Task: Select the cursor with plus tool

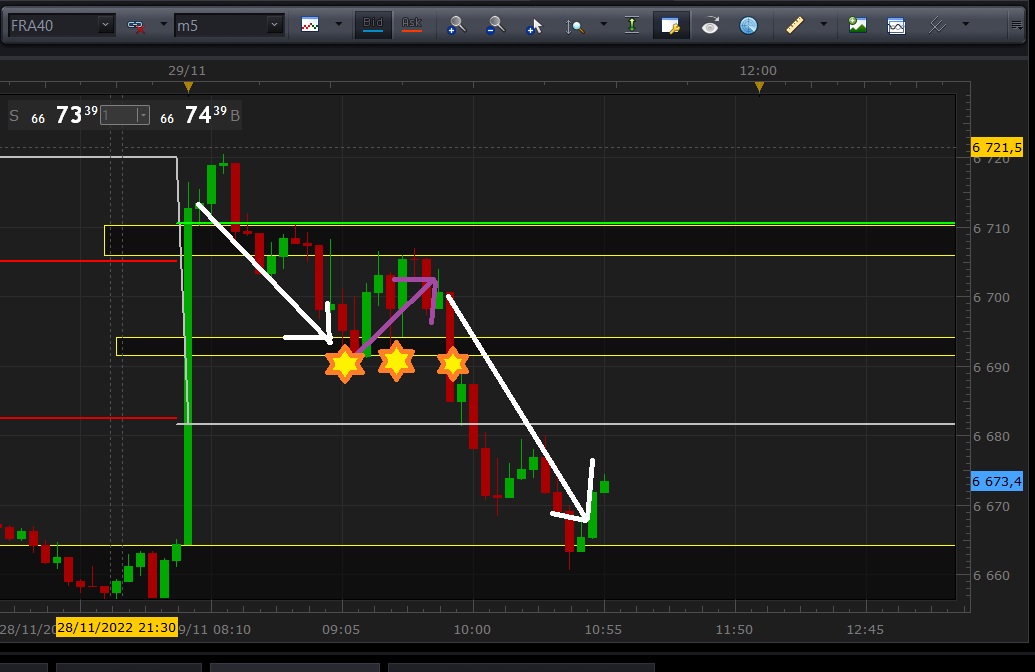Action: (534, 26)
